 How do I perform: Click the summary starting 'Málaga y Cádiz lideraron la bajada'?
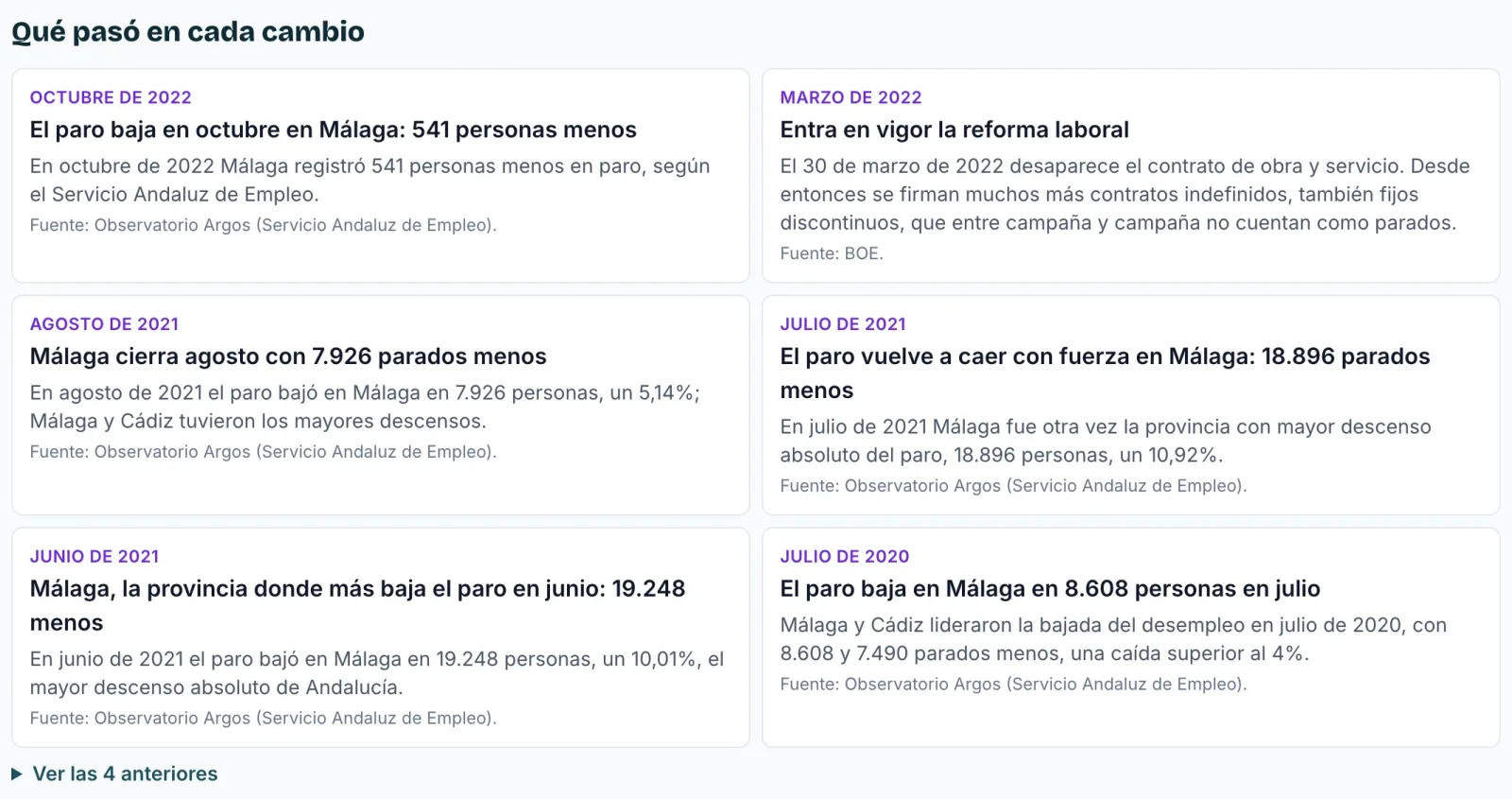coord(1113,639)
